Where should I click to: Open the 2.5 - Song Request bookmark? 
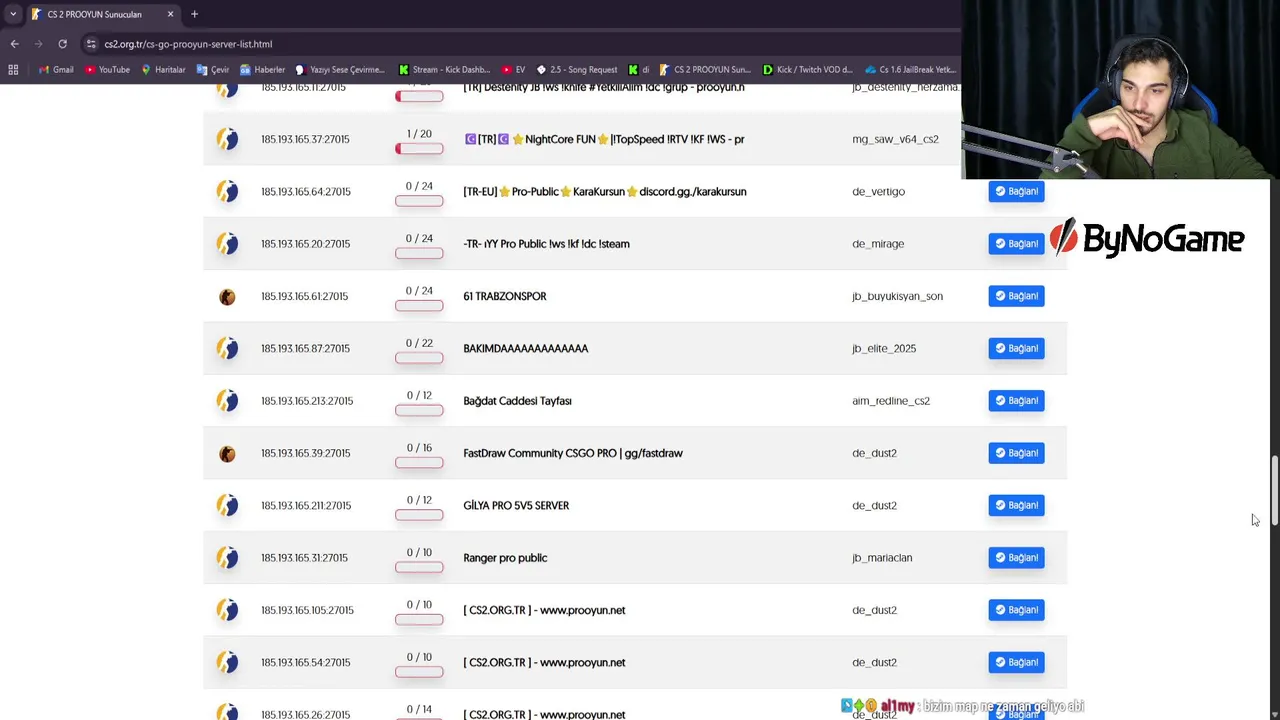tap(577, 70)
